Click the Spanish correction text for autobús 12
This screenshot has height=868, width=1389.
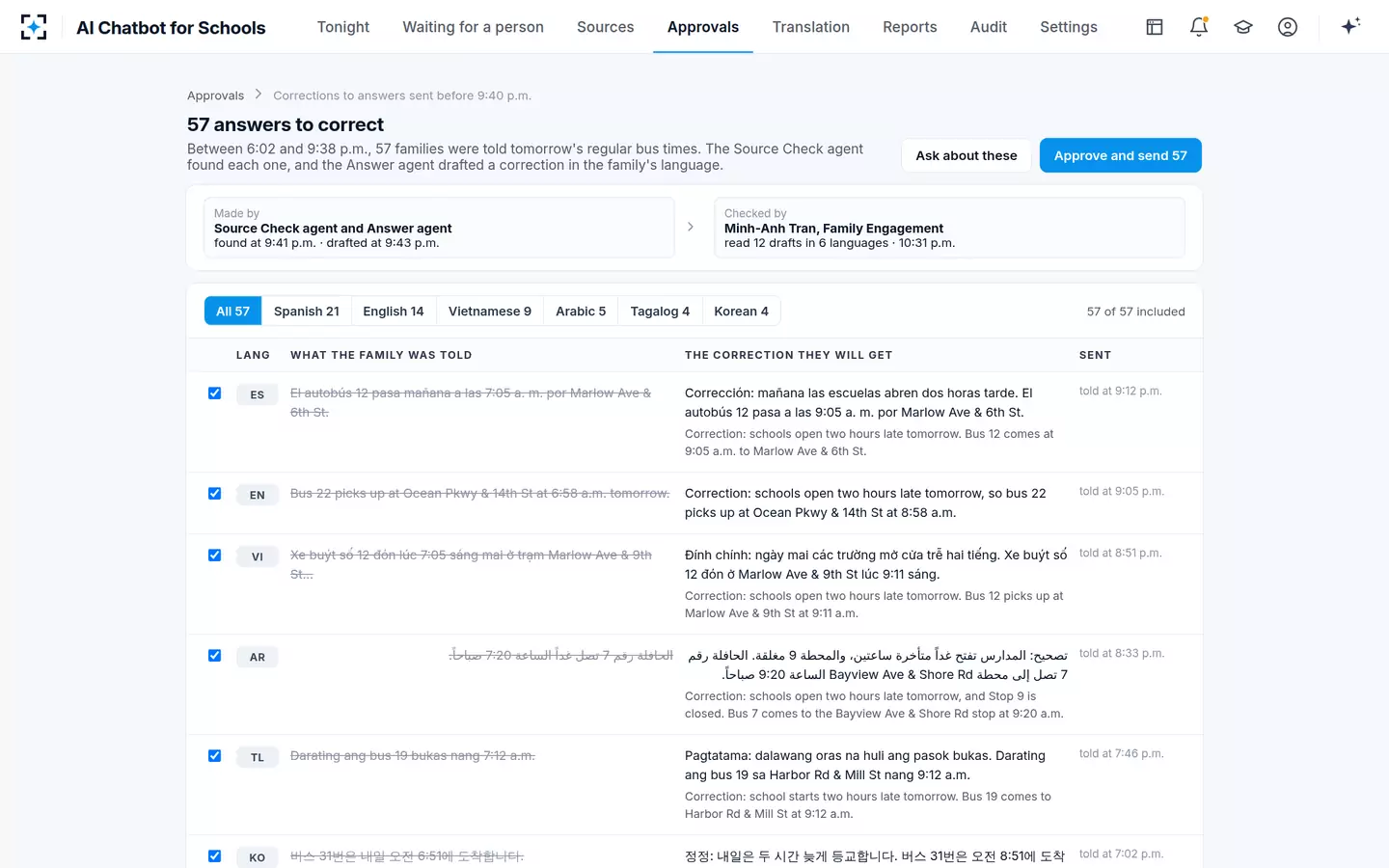tap(858, 402)
